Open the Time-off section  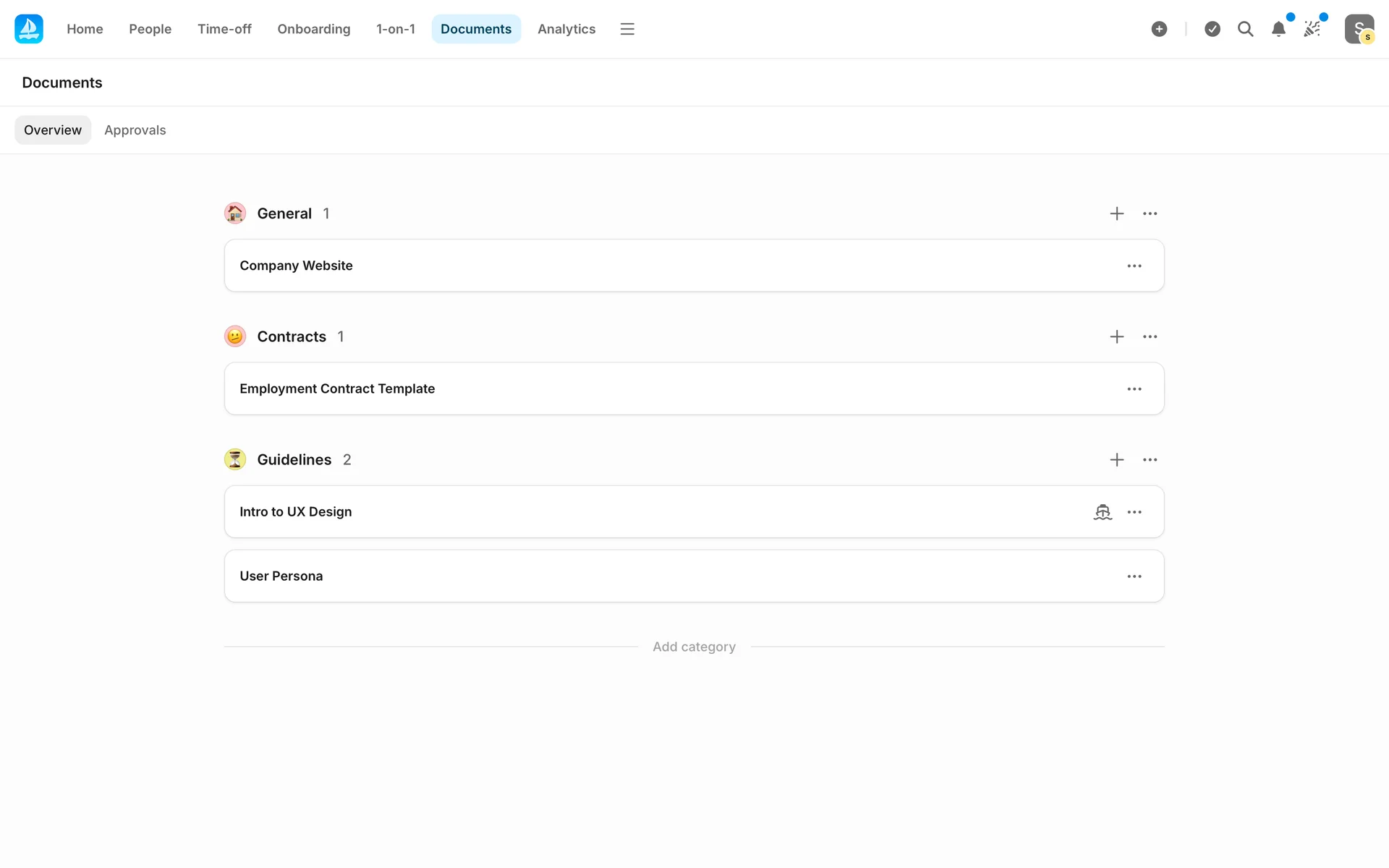click(x=224, y=29)
